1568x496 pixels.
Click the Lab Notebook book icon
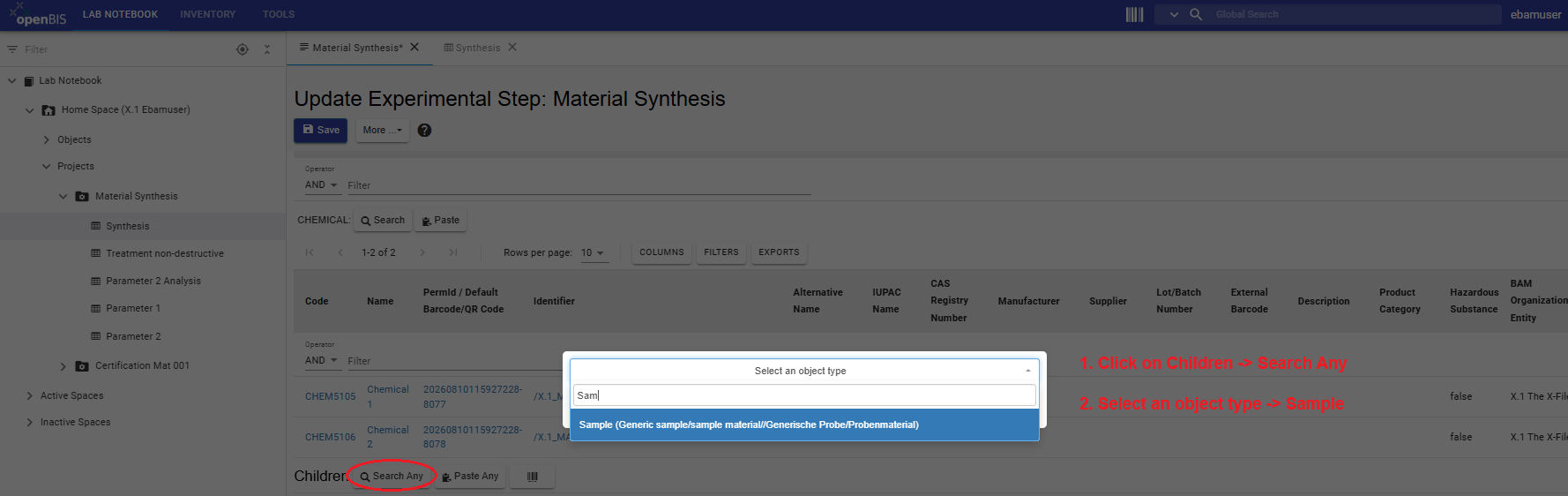(27, 80)
